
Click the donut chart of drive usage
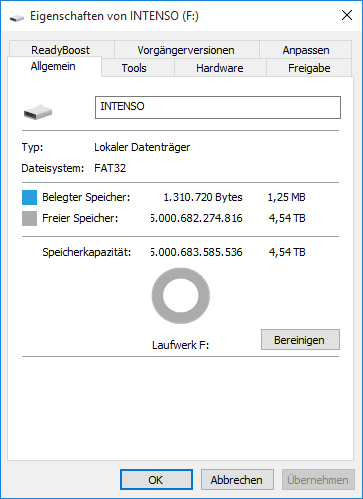pos(181,296)
